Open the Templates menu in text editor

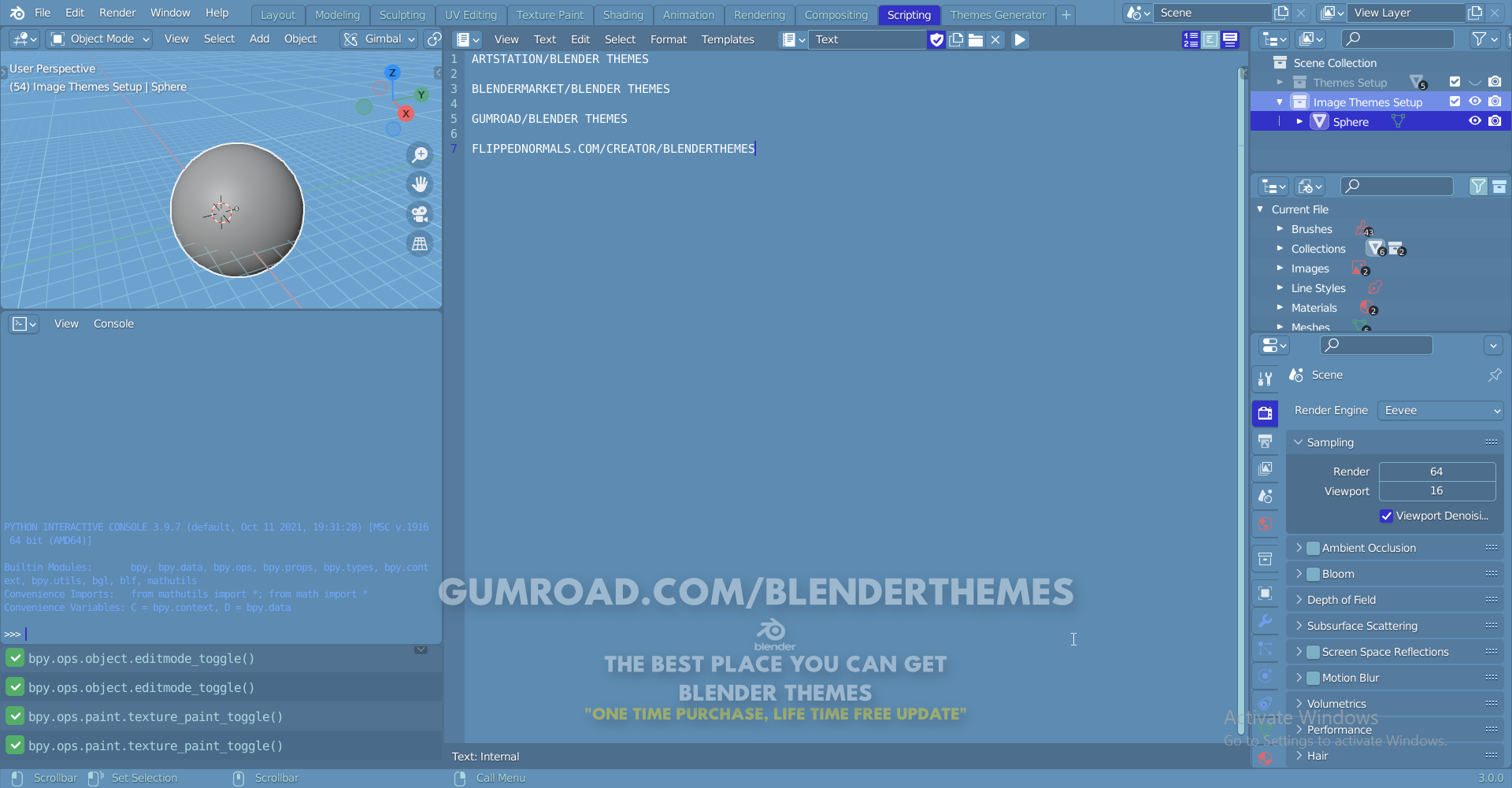coord(728,39)
